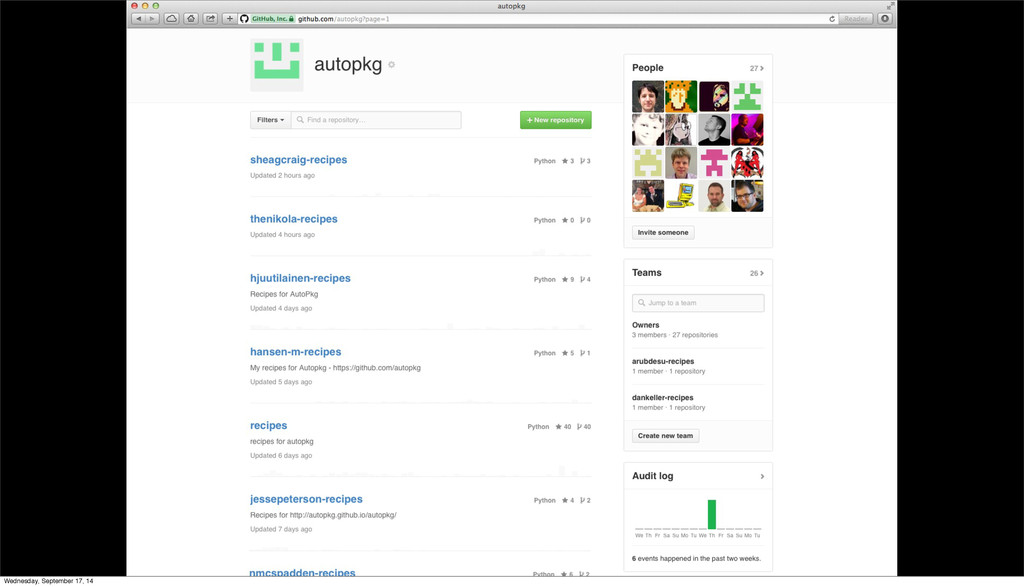The width and height of the screenshot is (1024, 587).
Task: Open the sheagcraig-recipes repository link
Action: pos(298,160)
